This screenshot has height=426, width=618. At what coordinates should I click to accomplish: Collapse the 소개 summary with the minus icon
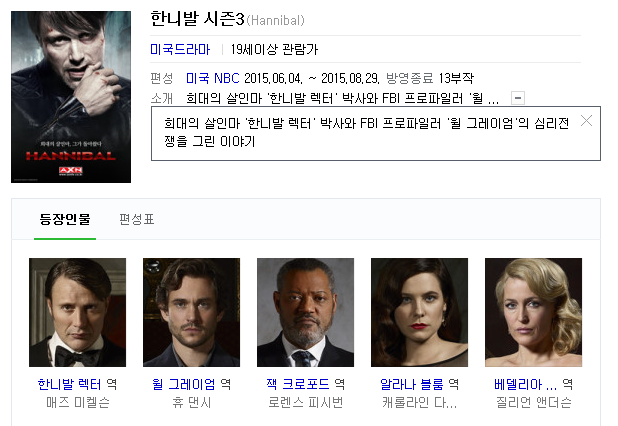pyautogui.click(x=518, y=98)
